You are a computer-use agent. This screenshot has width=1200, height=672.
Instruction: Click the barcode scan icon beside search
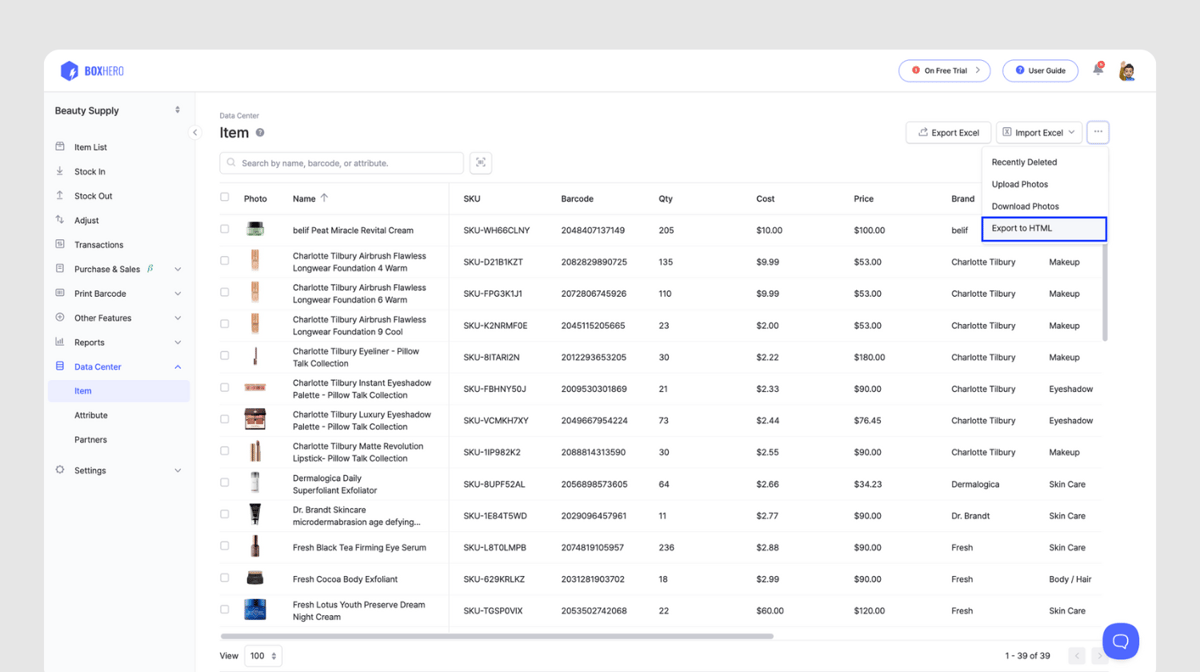click(480, 163)
